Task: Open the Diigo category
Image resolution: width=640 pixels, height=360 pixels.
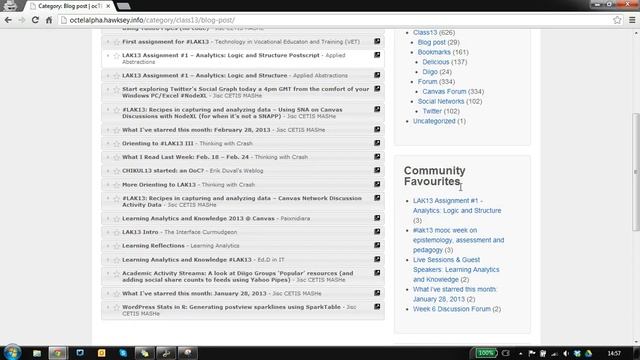Action: [x=430, y=71]
